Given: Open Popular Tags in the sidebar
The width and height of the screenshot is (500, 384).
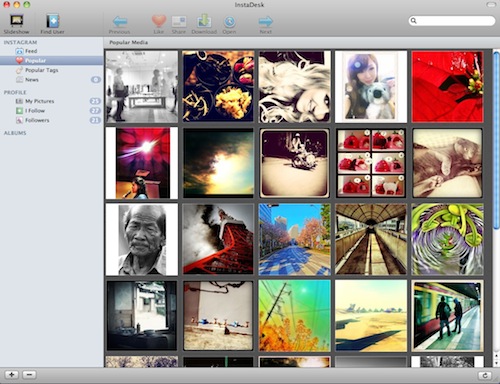Looking at the screenshot, I should pyautogui.click(x=52, y=70).
